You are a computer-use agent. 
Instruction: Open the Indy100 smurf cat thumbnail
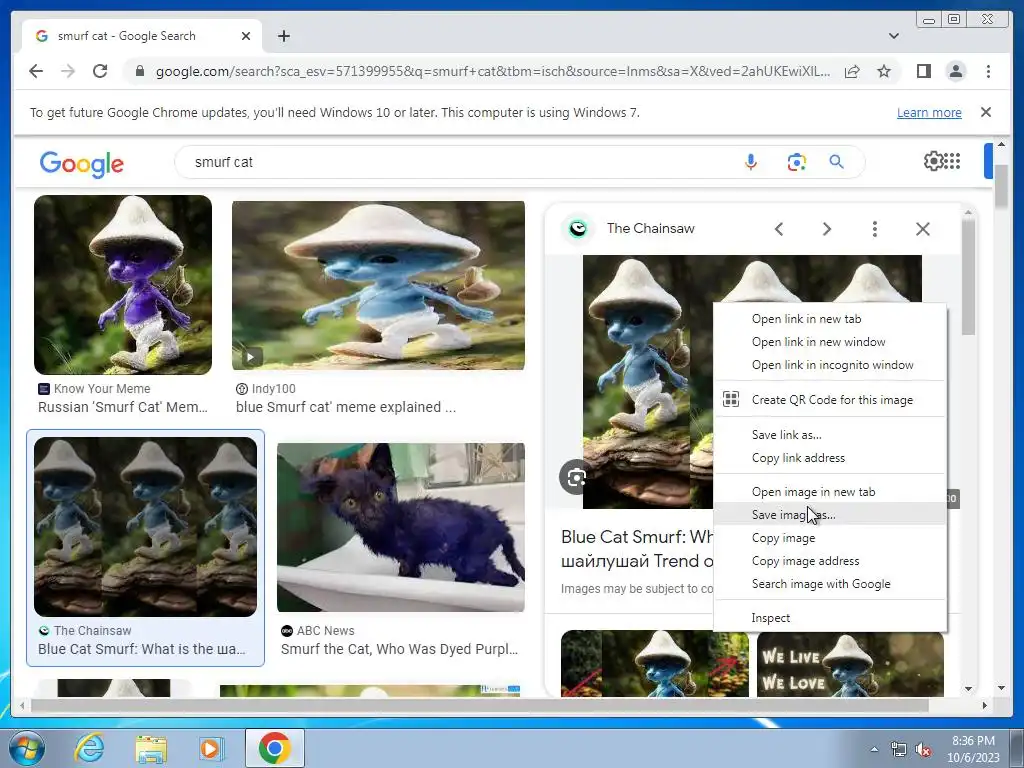pos(378,285)
